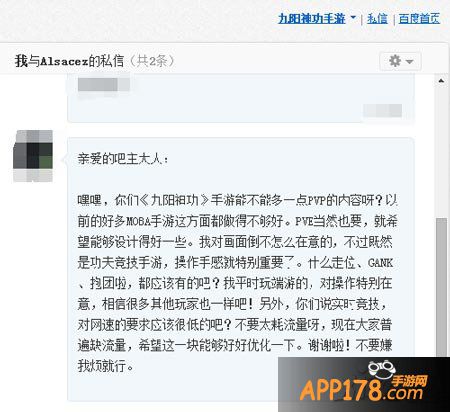Expand the arrow beside the gear icon
The image size is (450, 412).
coord(410,62)
